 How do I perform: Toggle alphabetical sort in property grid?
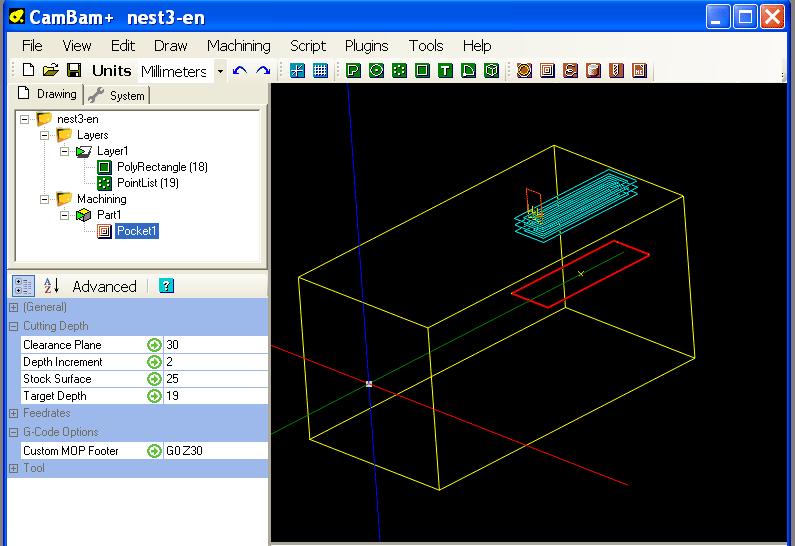[50, 286]
